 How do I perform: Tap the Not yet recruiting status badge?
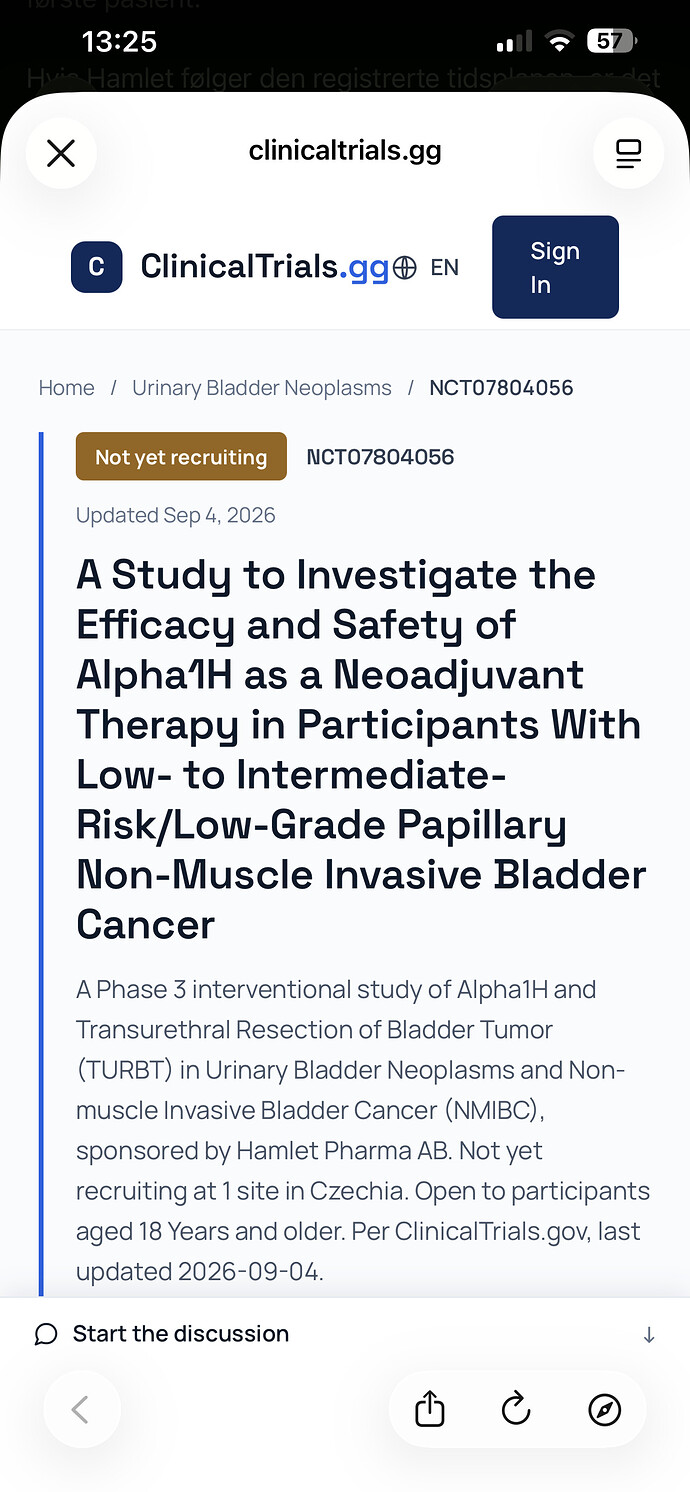click(181, 457)
